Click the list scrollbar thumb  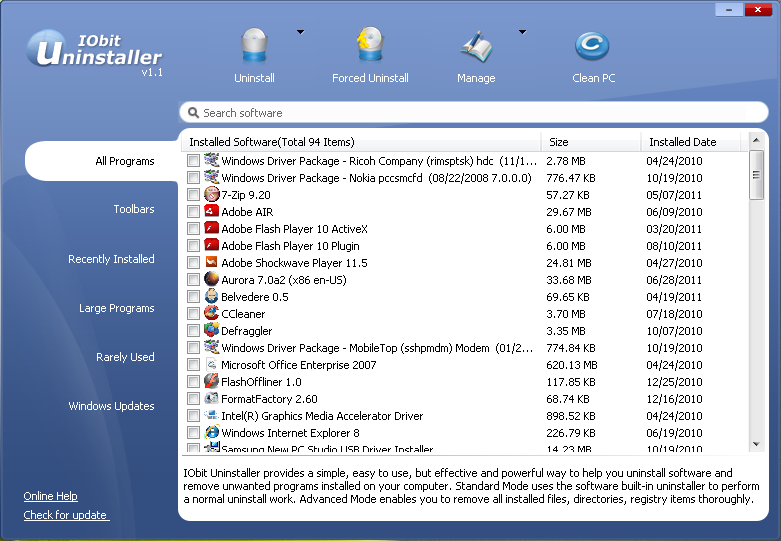(x=756, y=175)
